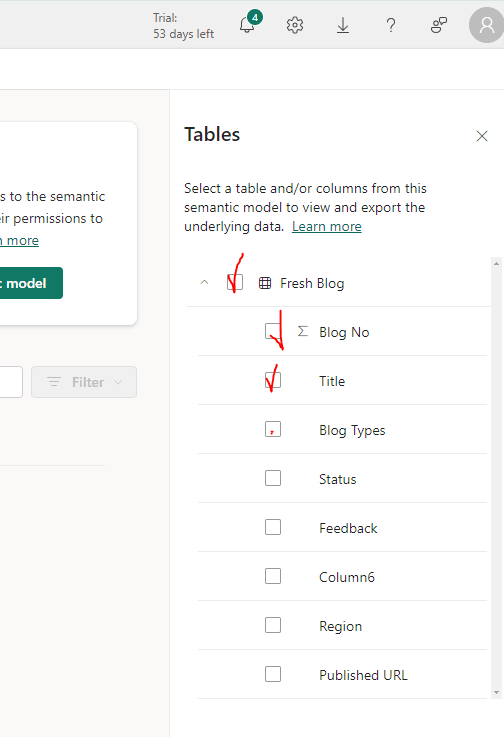The width and height of the screenshot is (504, 737).
Task: Select the Blog Types checkbox
Action: [x=273, y=429]
